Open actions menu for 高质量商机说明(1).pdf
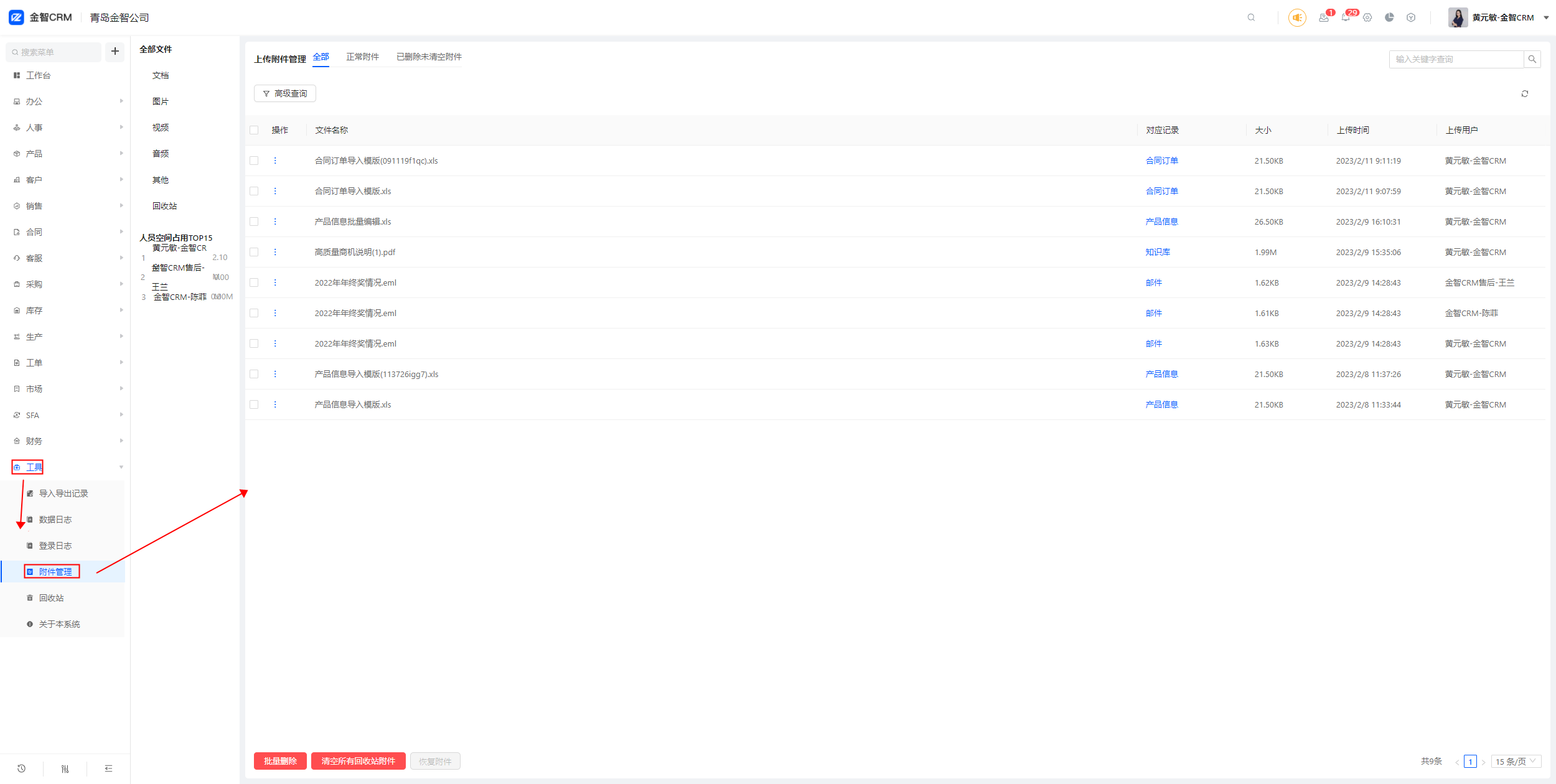 click(x=275, y=252)
